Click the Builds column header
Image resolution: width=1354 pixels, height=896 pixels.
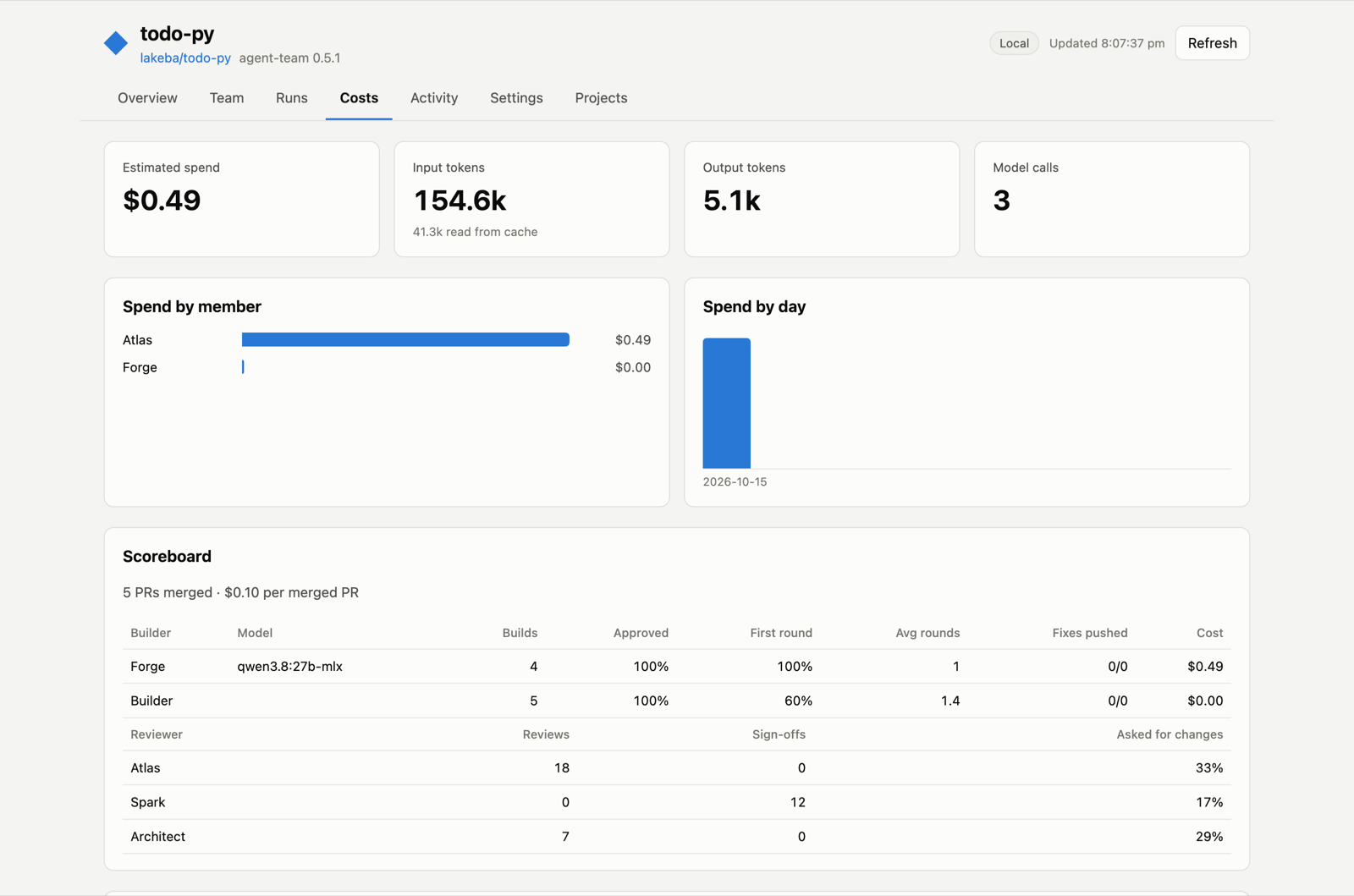click(520, 633)
